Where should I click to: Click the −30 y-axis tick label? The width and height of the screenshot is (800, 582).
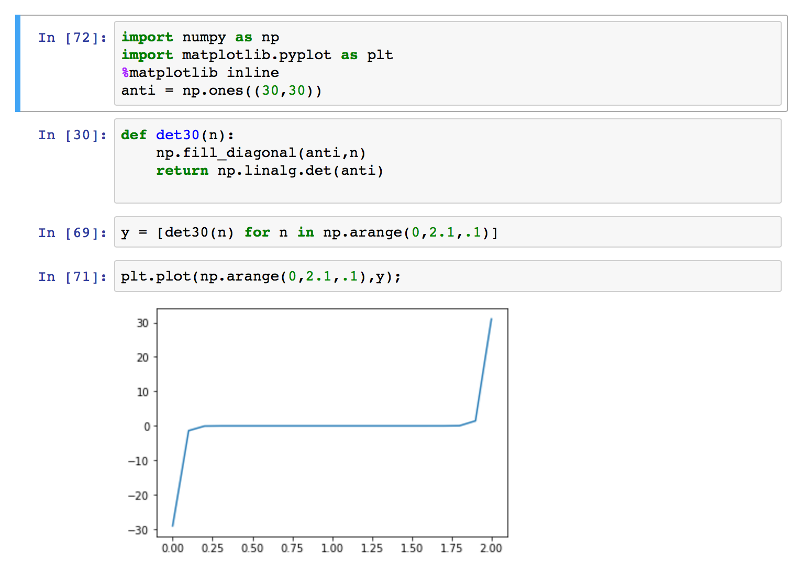(138, 530)
